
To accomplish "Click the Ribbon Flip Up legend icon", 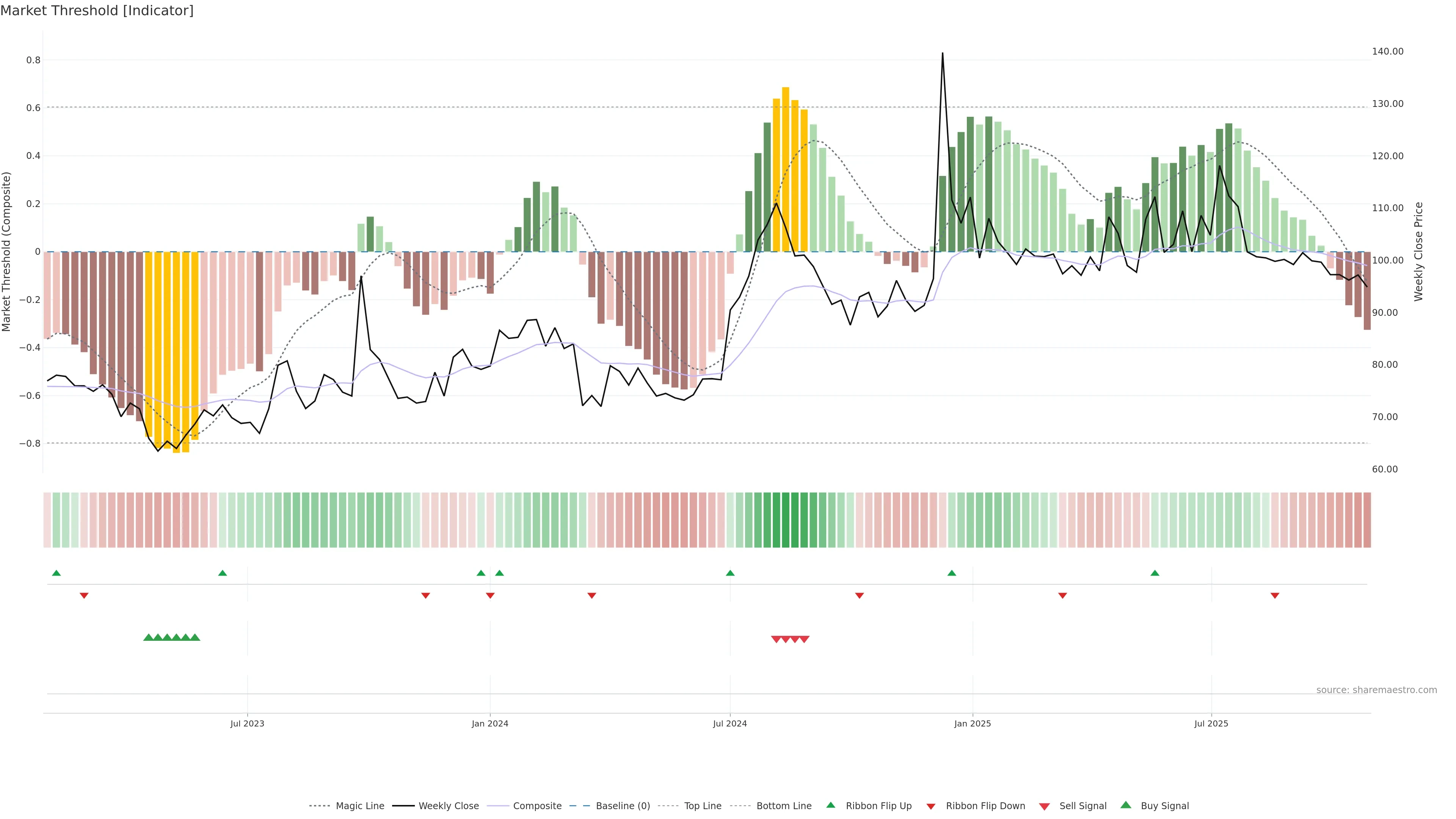I will click(830, 805).
